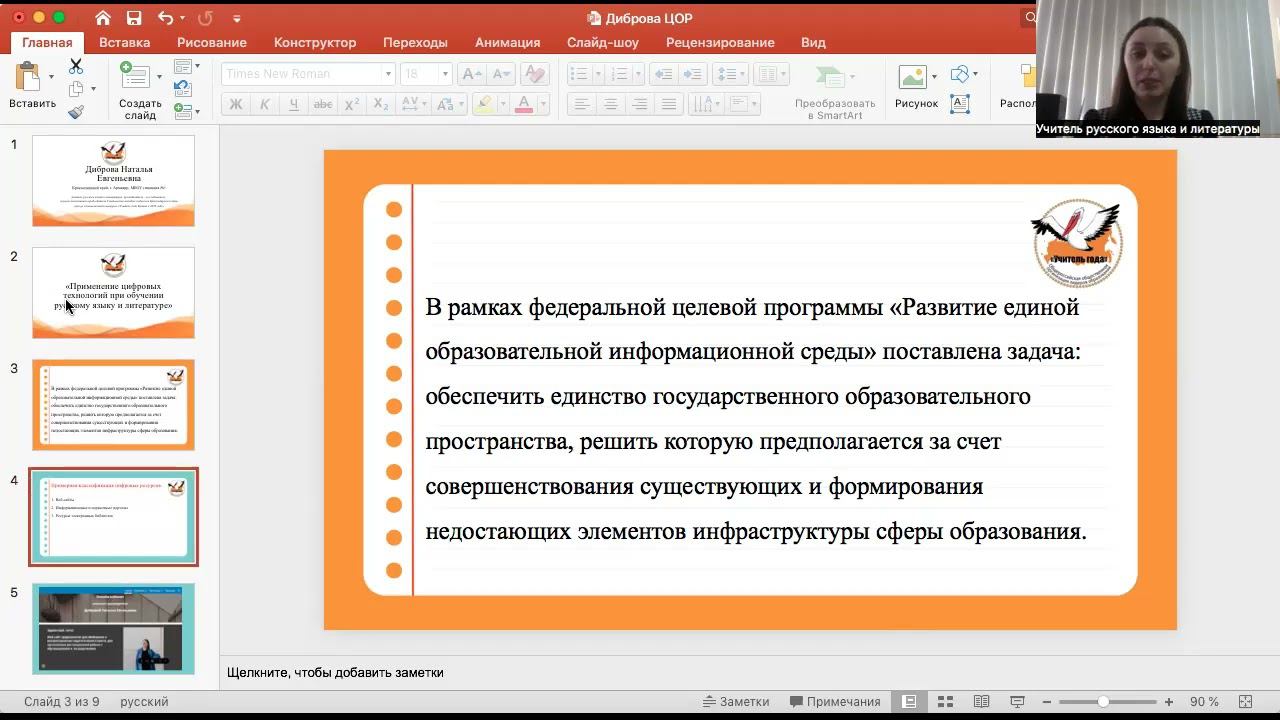Switch to the Слайд-шоу tab

[603, 43]
